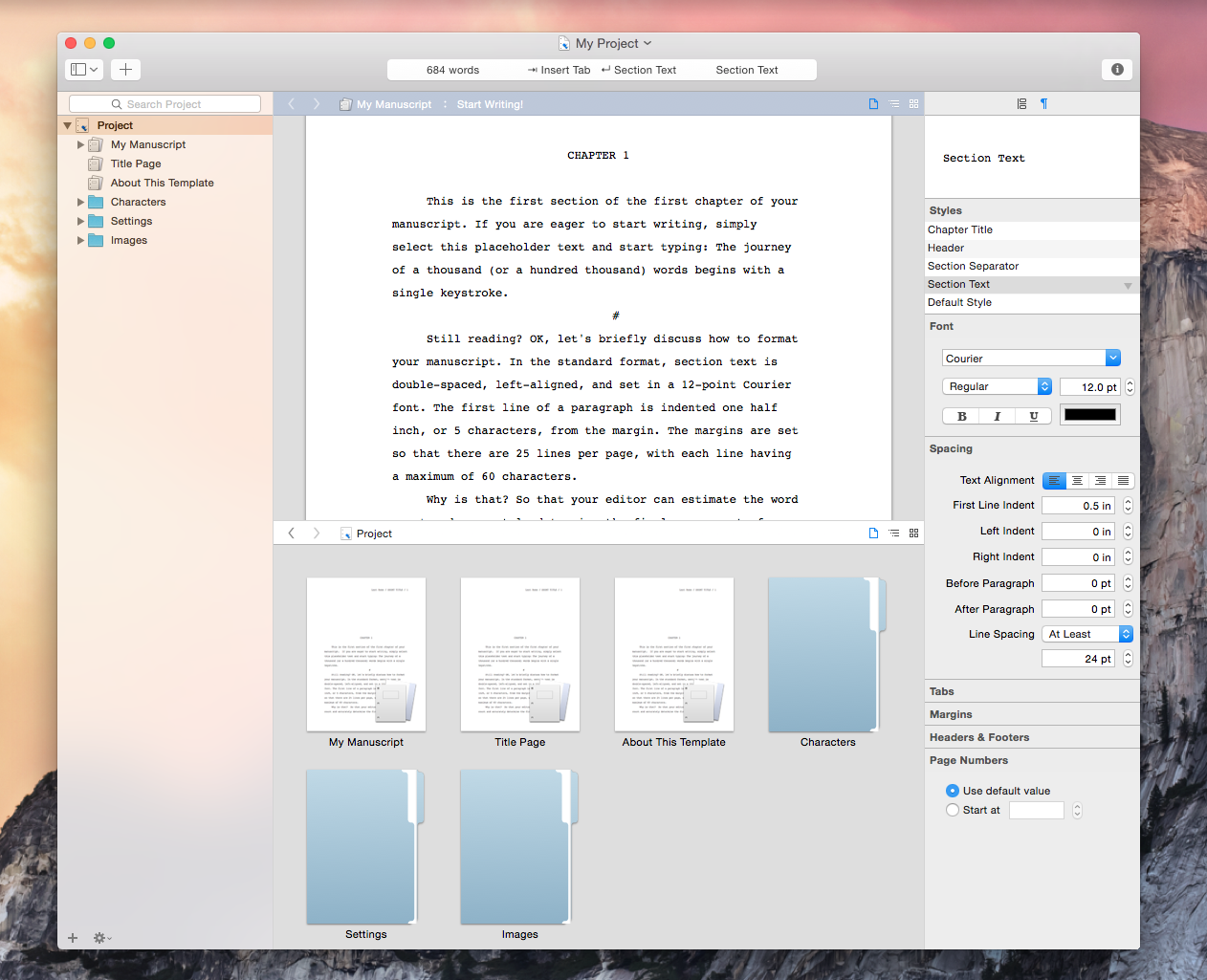Image resolution: width=1207 pixels, height=980 pixels.
Task: Open the Regular font style dropdown
Action: pyautogui.click(x=997, y=386)
